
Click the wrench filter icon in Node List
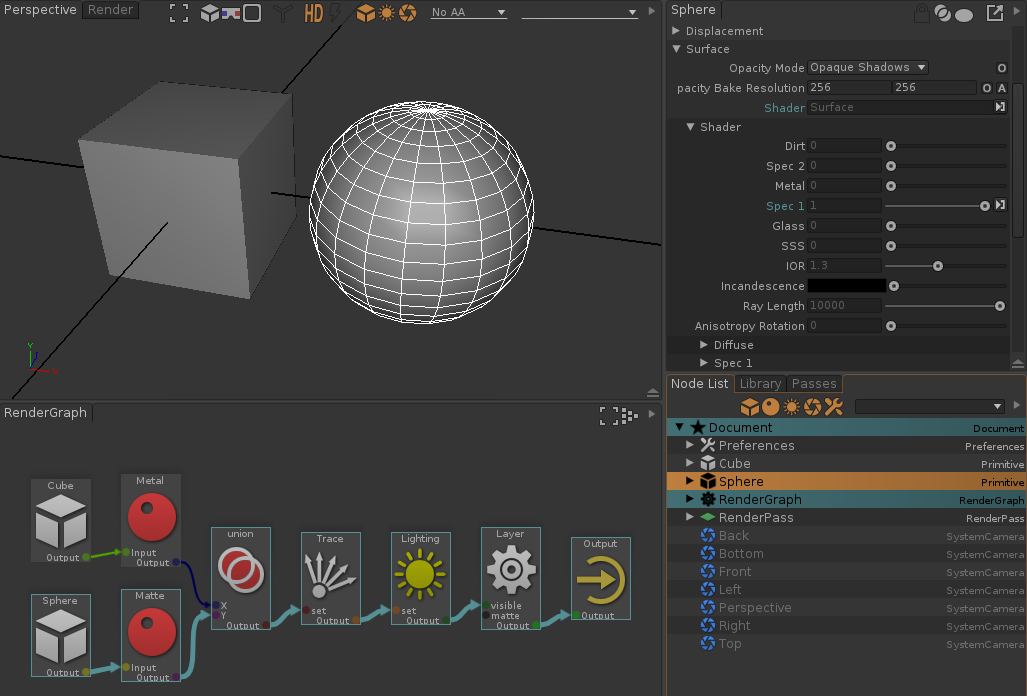[833, 406]
